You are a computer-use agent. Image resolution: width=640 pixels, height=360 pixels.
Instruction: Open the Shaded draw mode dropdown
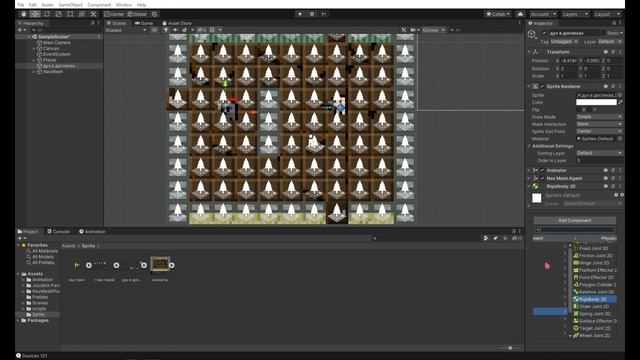(x=126, y=30)
